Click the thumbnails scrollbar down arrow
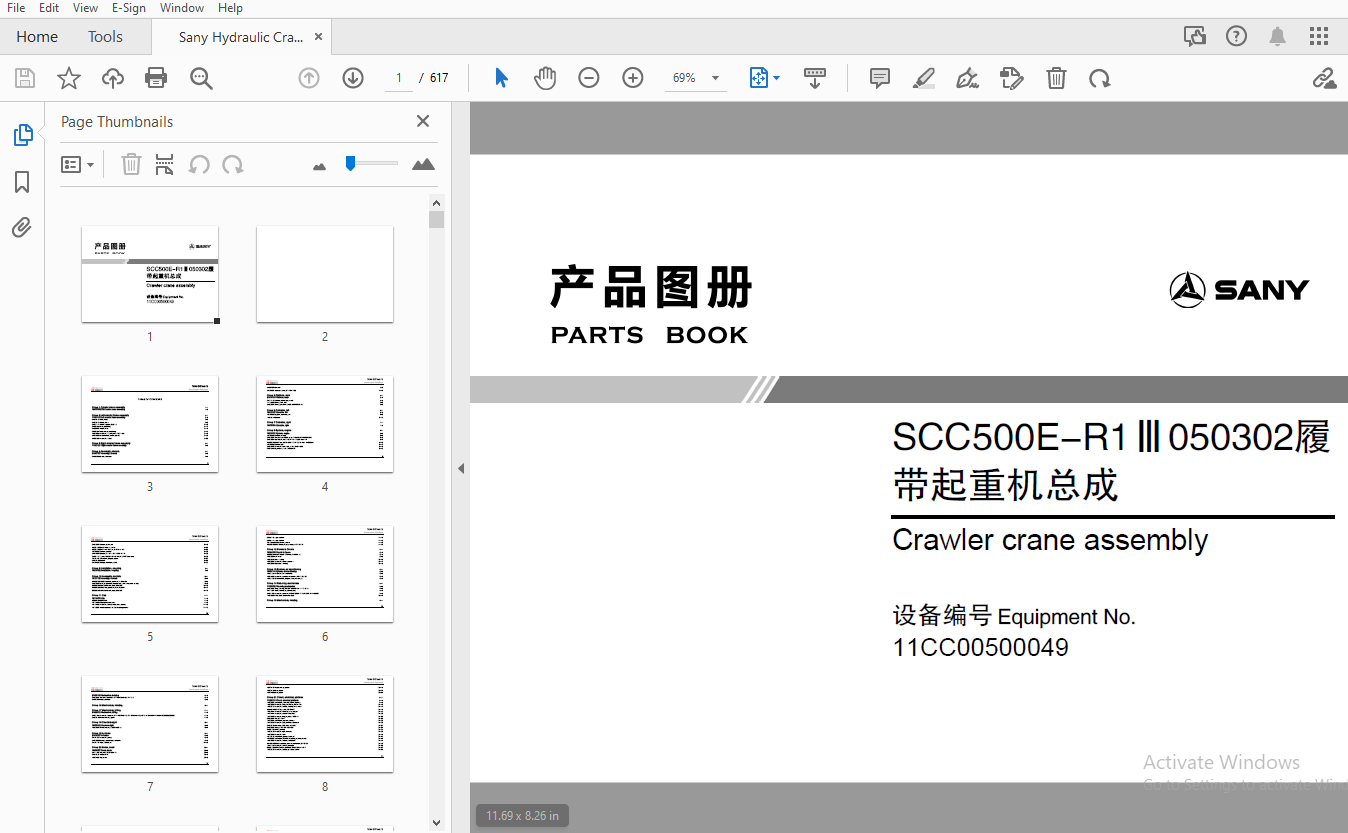 pyautogui.click(x=436, y=823)
